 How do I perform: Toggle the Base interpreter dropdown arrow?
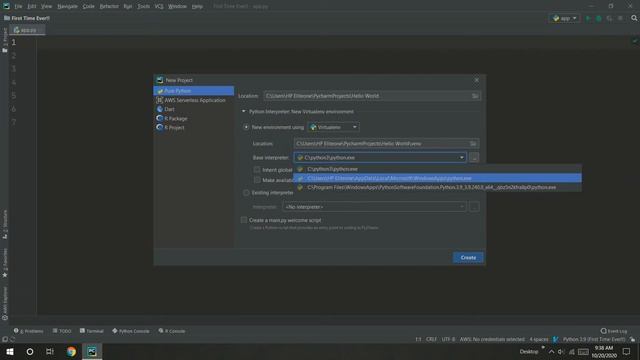click(x=462, y=158)
